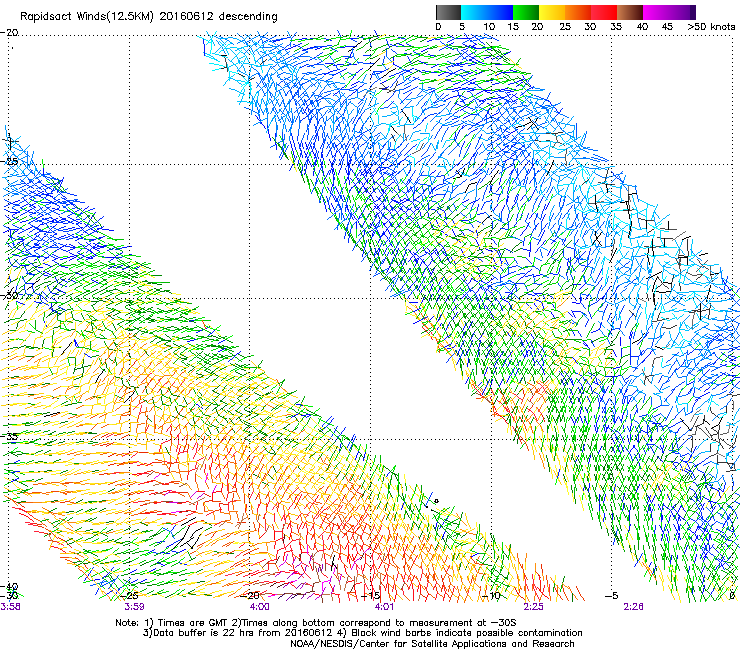Click the cyan 5-10 knots legend segment
Image resolution: width=740 pixels, height=650 pixels.
tap(474, 12)
